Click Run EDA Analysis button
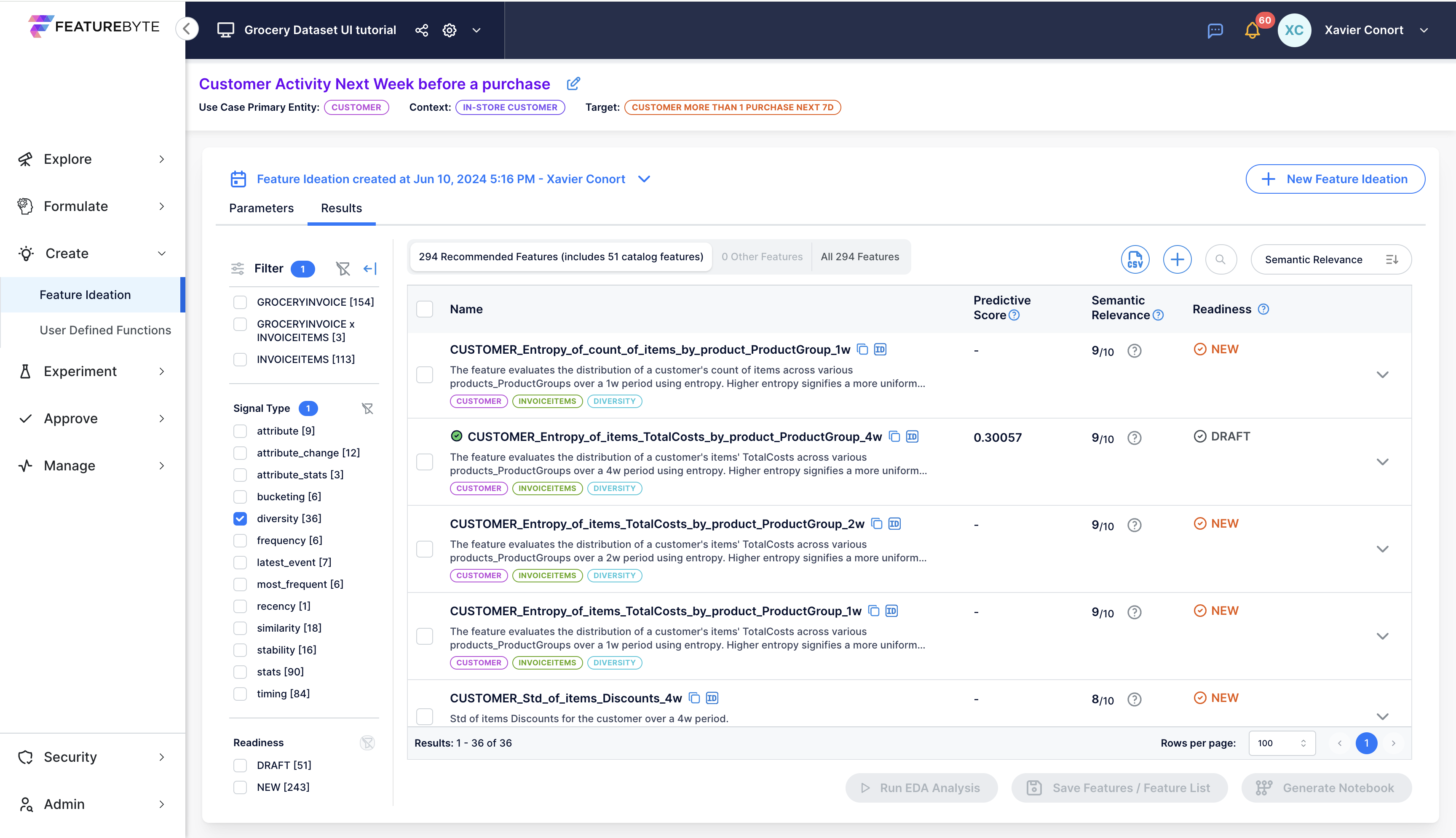Screen dimensions: 1456x838 coord(921,788)
